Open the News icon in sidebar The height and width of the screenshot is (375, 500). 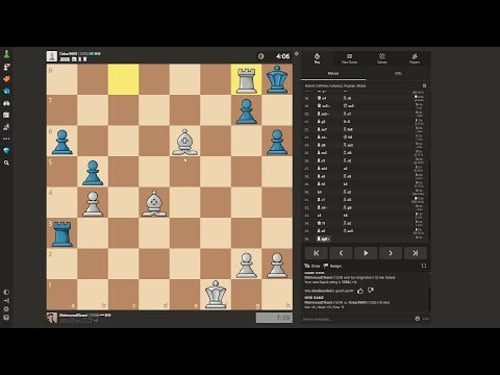[6, 115]
